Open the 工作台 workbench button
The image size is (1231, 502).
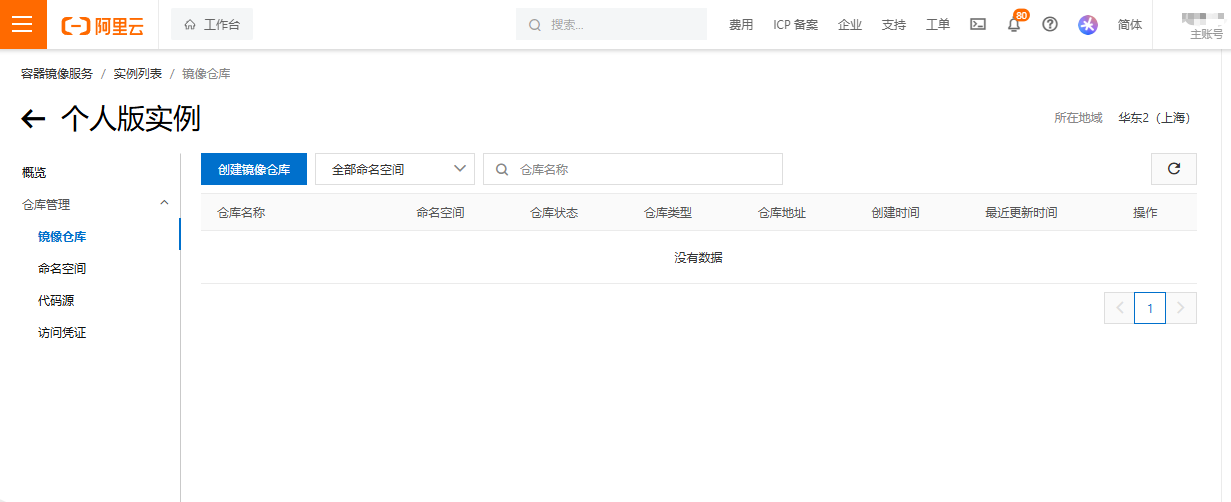pos(212,24)
